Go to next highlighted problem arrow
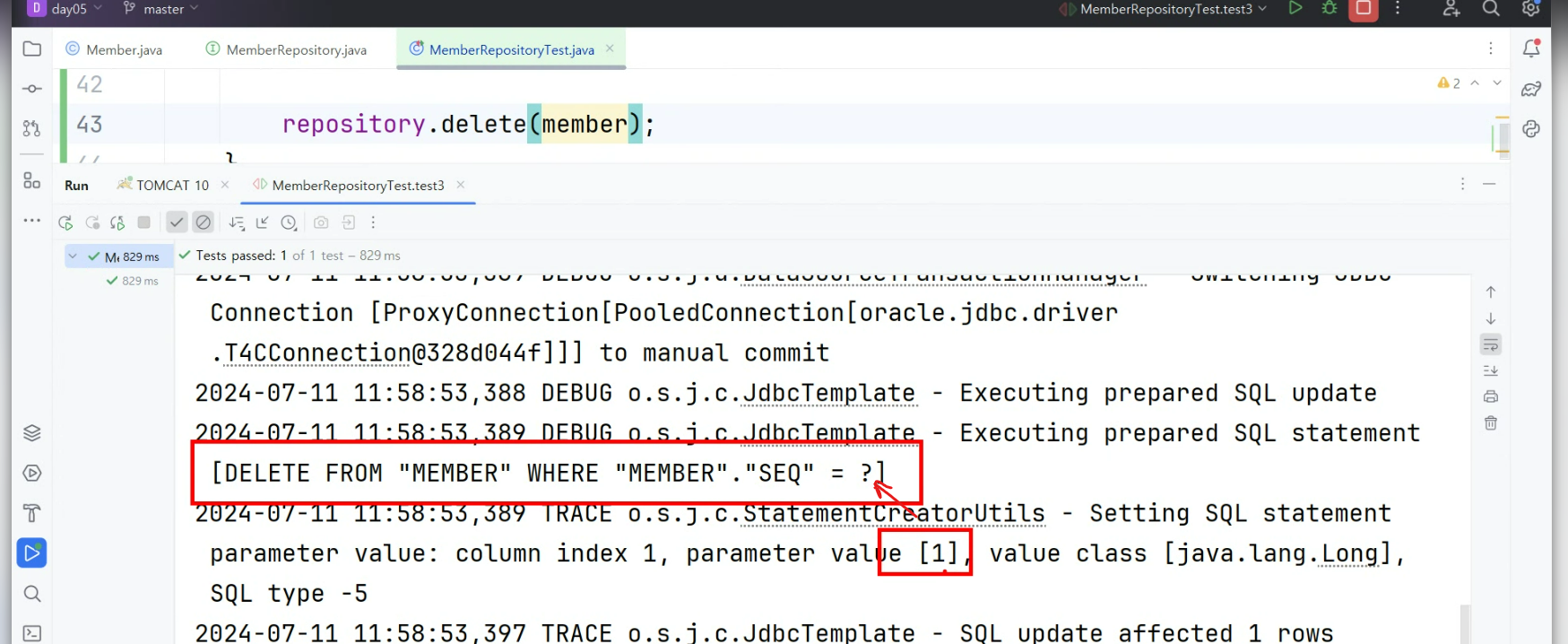Image resolution: width=1568 pixels, height=644 pixels. [x=1497, y=83]
